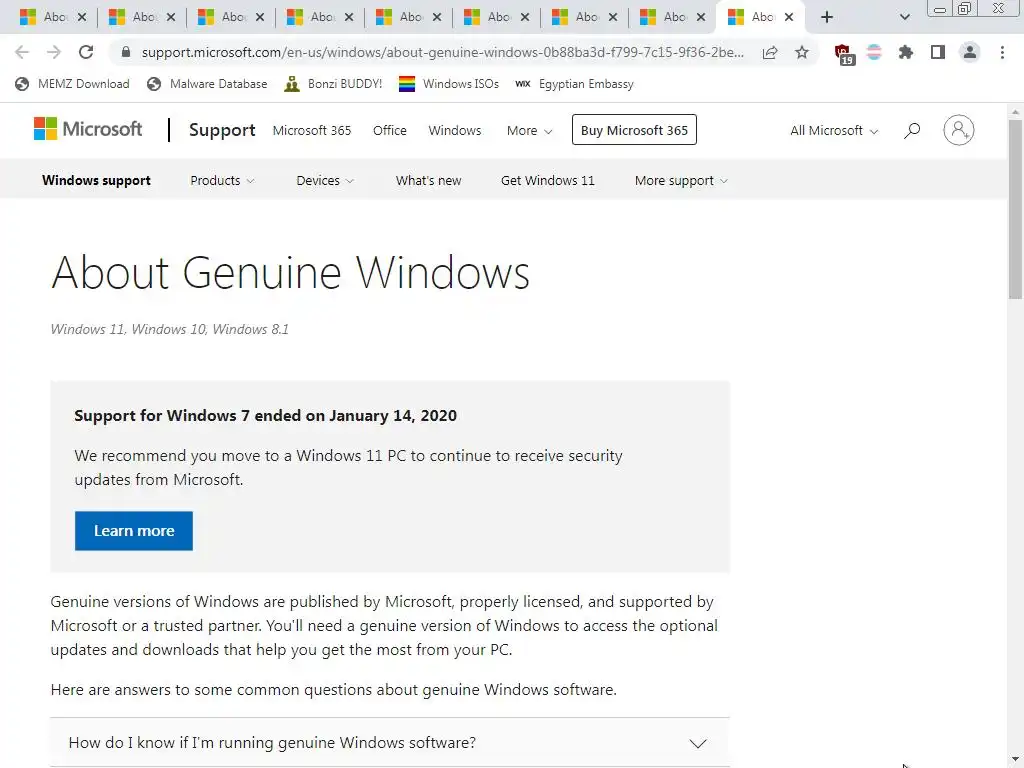Image resolution: width=1024 pixels, height=768 pixels.
Task: Expand the All Microsoft dropdown
Action: coord(834,131)
